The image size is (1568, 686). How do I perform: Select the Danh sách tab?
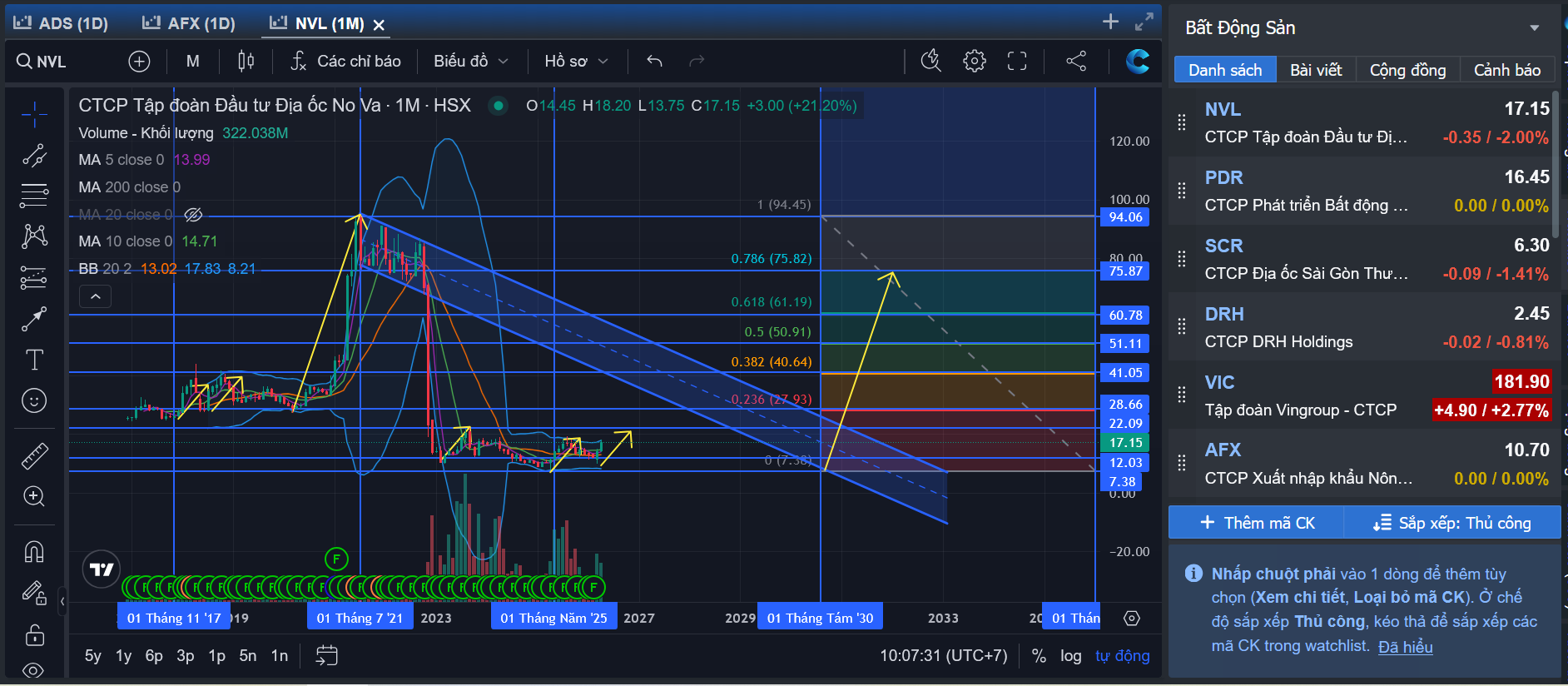click(1225, 70)
